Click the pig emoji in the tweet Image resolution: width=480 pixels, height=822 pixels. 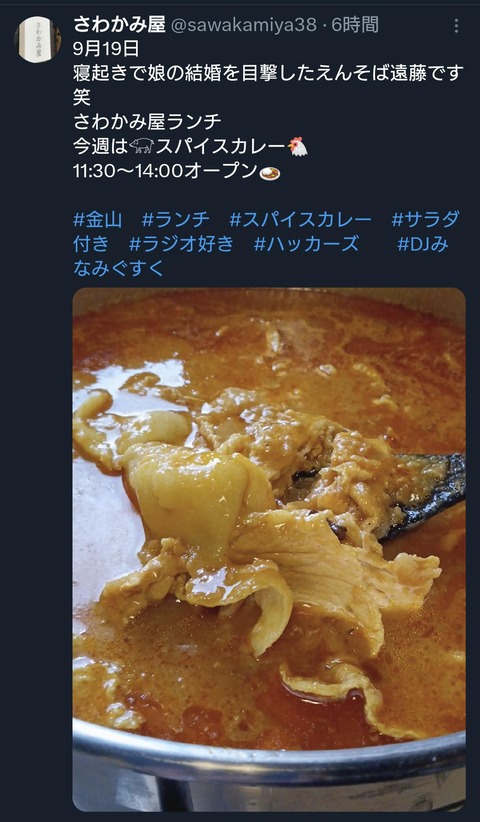tap(141, 146)
